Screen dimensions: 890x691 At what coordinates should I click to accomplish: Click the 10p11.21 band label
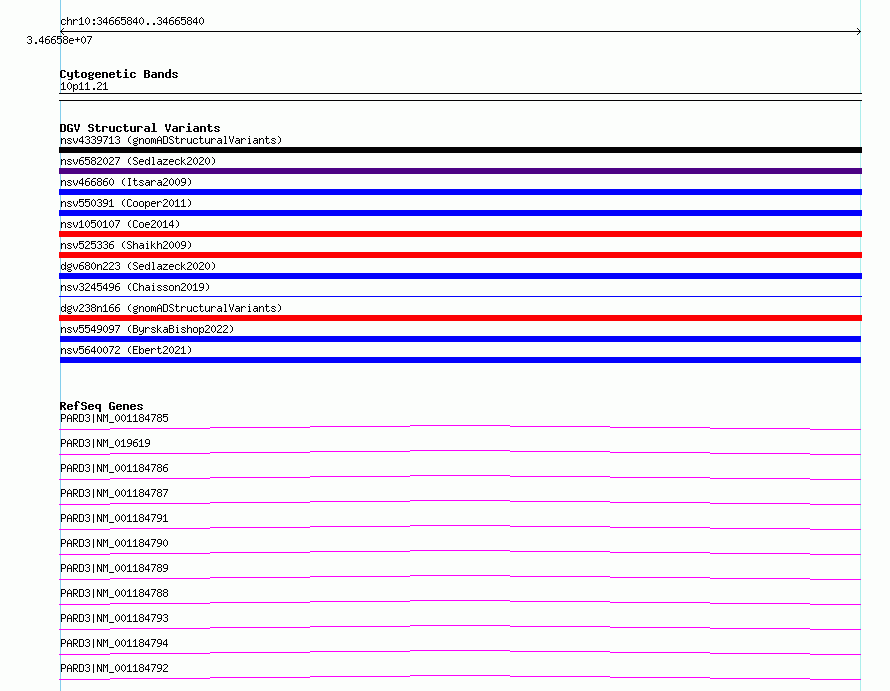click(x=84, y=86)
